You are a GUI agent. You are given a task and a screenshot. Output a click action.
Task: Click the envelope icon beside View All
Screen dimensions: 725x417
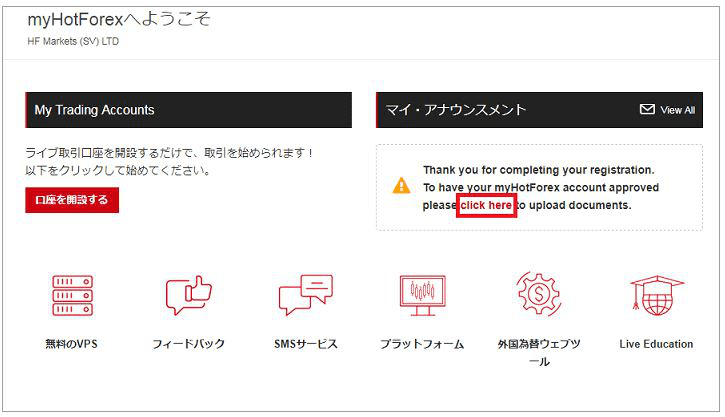pos(647,110)
